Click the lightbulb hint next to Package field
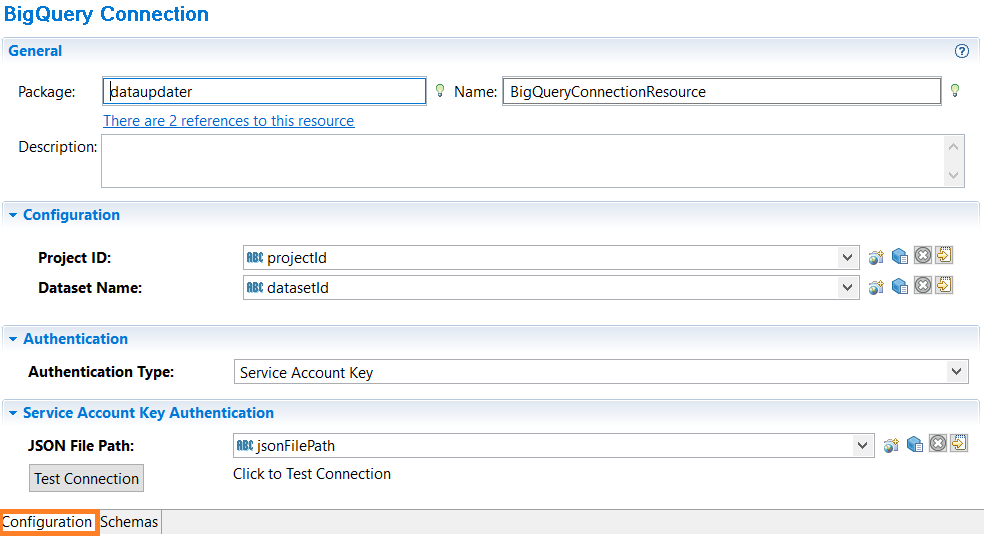The image size is (984, 536). (x=440, y=91)
